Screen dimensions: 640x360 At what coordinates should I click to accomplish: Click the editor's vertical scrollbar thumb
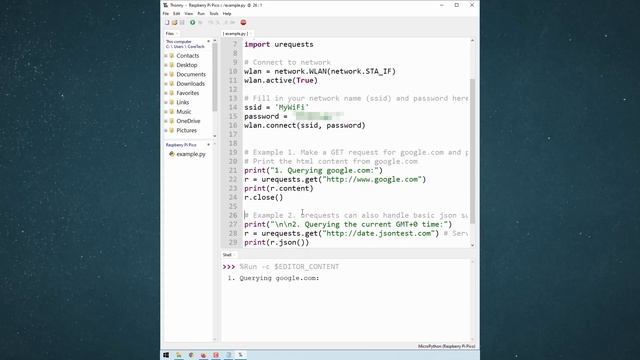pyautogui.click(x=473, y=151)
